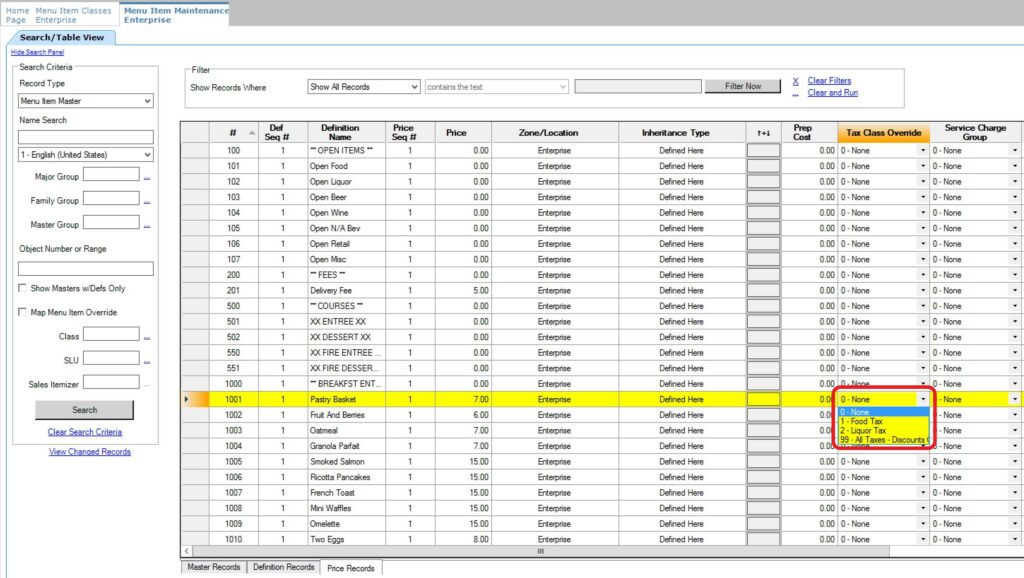Click Clear Search Criteria link

pyautogui.click(x=85, y=432)
